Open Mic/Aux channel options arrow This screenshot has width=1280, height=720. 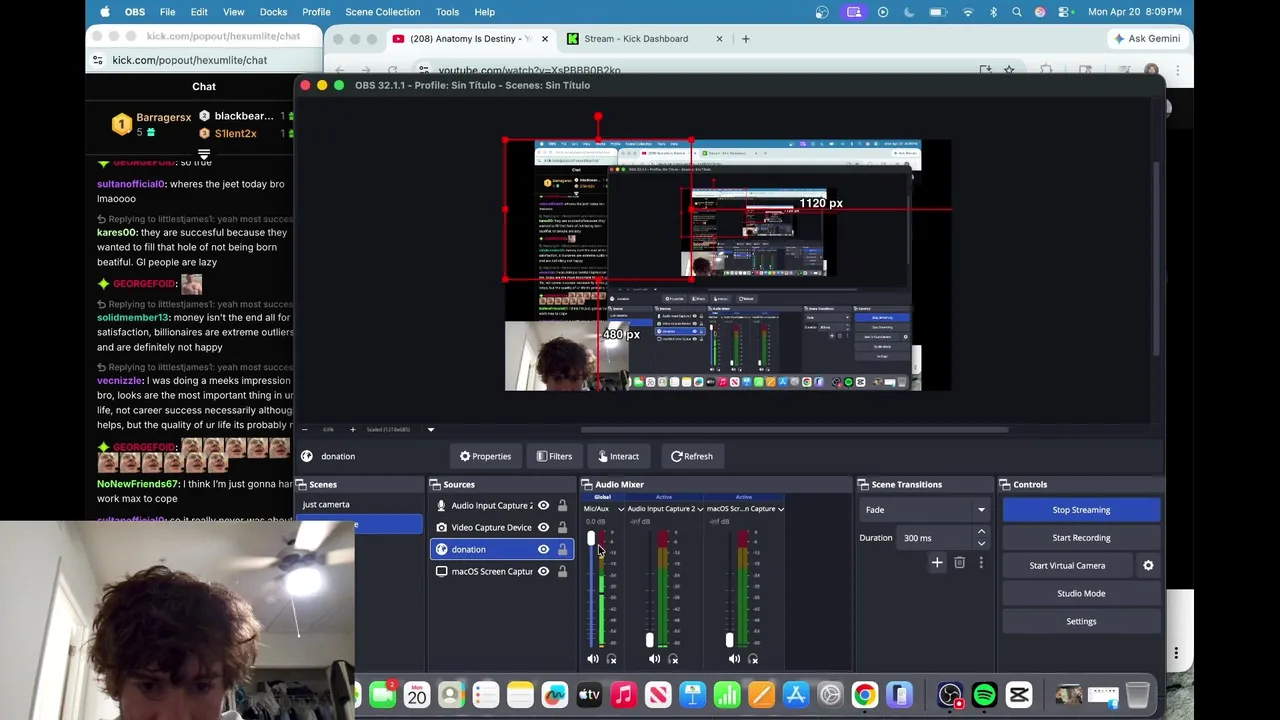[x=620, y=509]
